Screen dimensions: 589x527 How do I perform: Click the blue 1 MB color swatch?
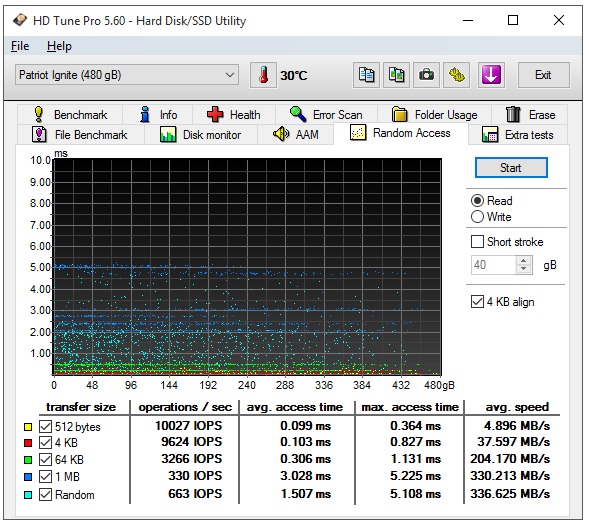click(x=28, y=477)
